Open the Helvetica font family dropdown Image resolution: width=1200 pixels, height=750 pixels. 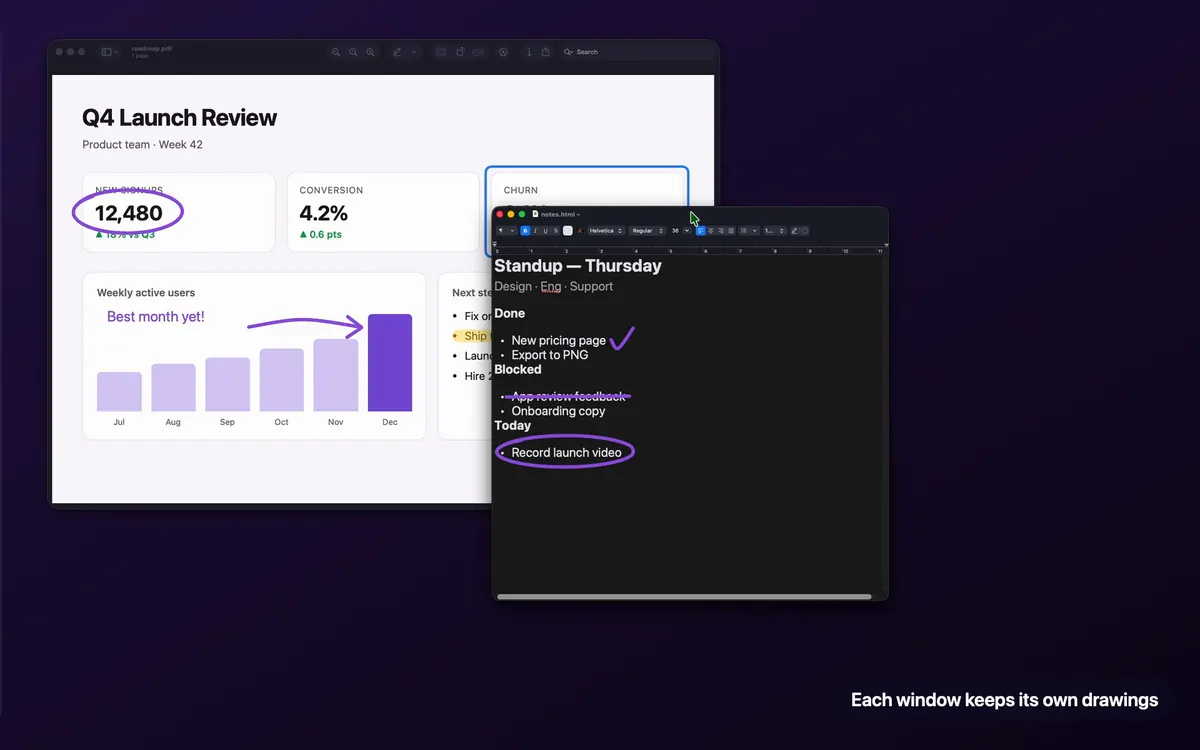(x=605, y=231)
